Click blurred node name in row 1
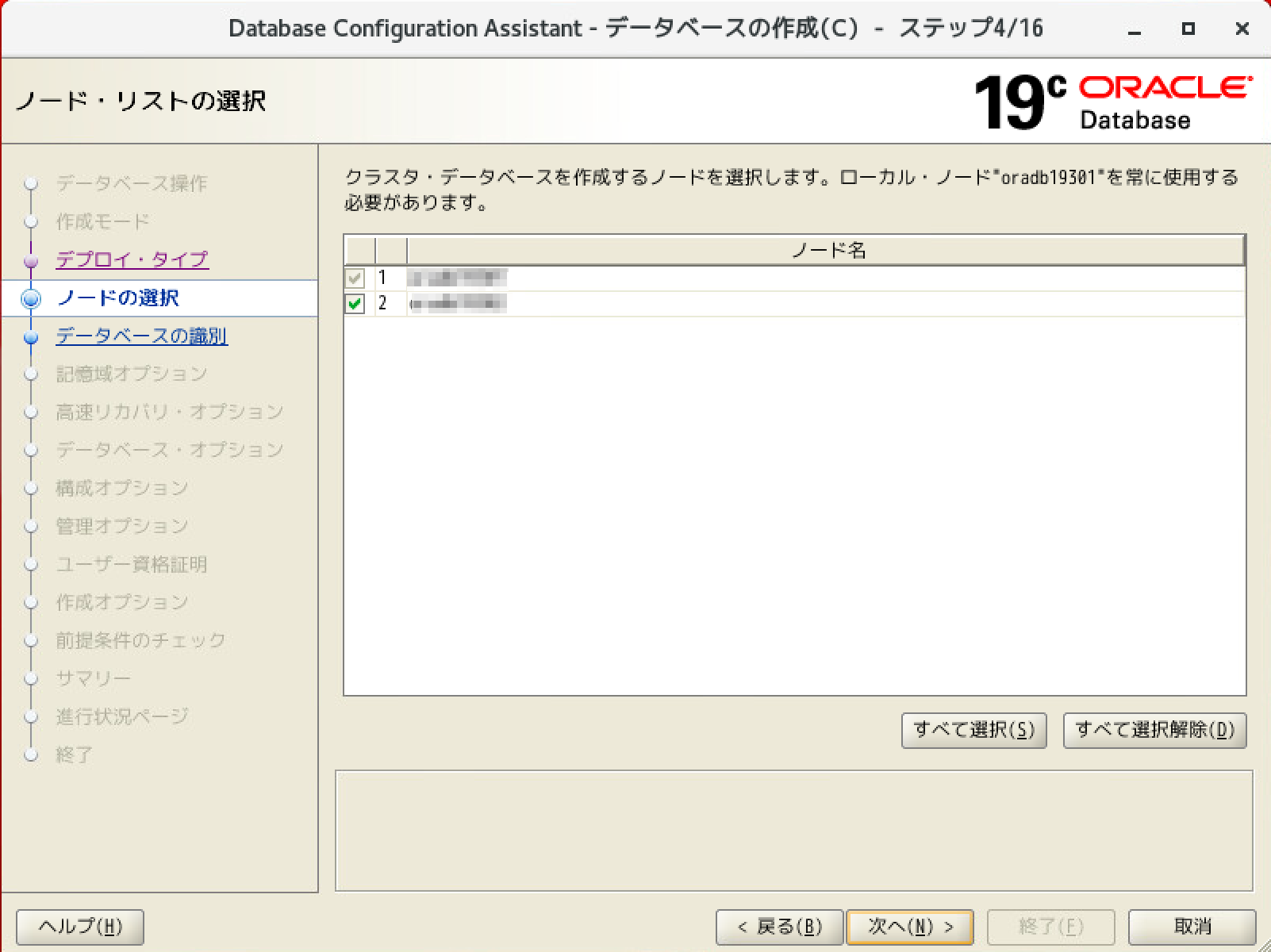Screen dimensions: 1271x952 [x=457, y=278]
